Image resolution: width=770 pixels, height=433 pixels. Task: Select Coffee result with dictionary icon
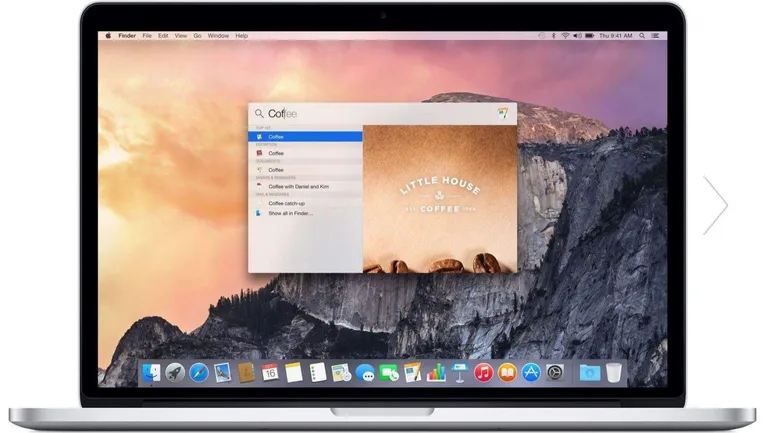coord(305,153)
